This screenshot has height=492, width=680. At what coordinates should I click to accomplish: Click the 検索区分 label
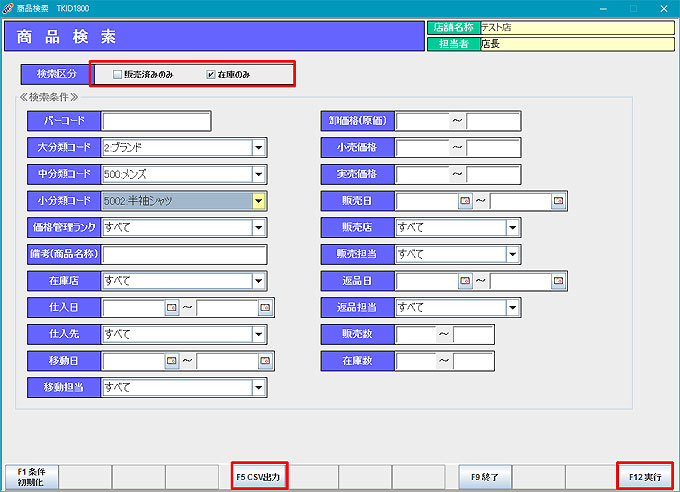pos(56,74)
